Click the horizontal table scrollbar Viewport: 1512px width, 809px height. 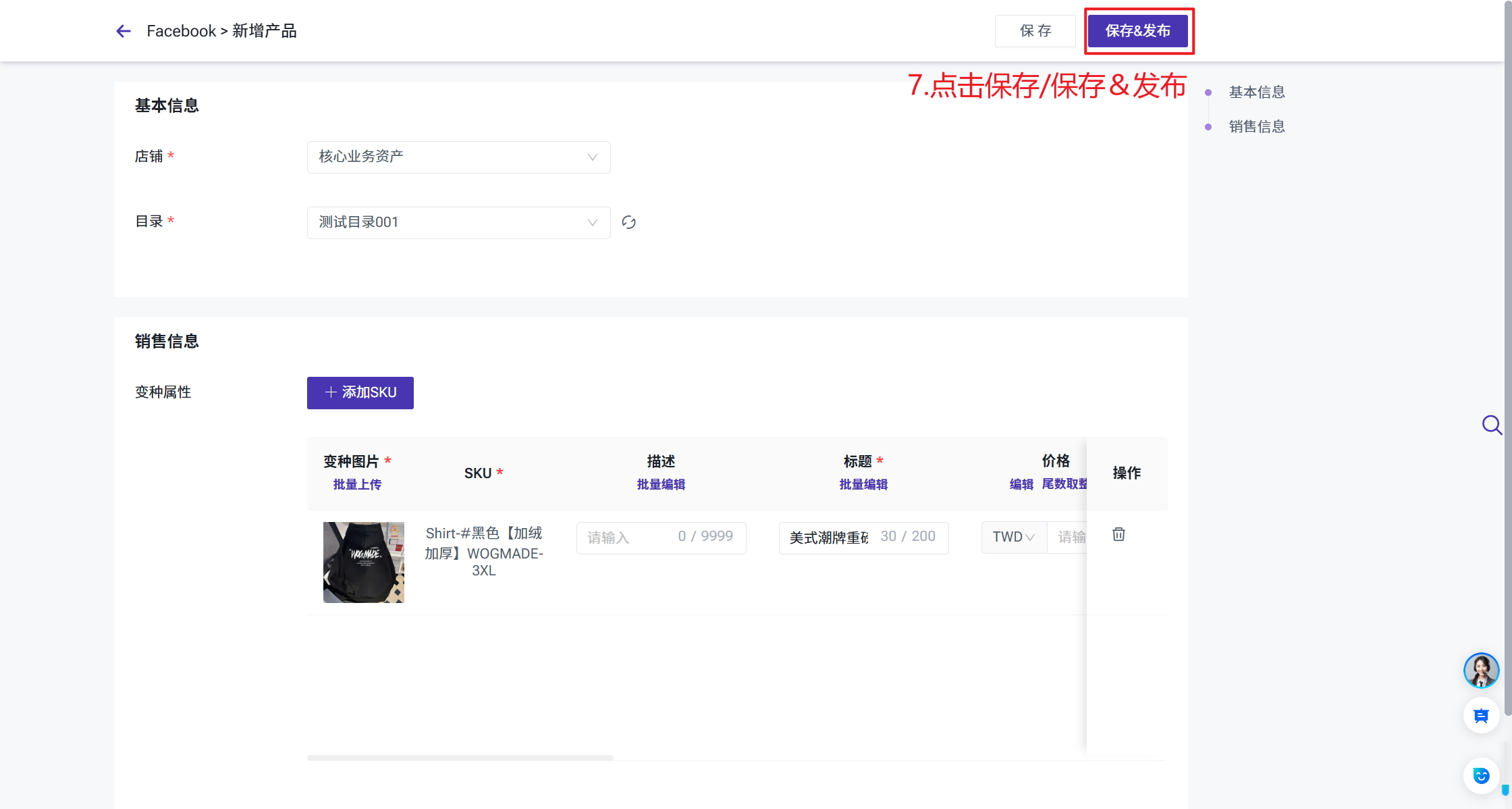pyautogui.click(x=460, y=758)
